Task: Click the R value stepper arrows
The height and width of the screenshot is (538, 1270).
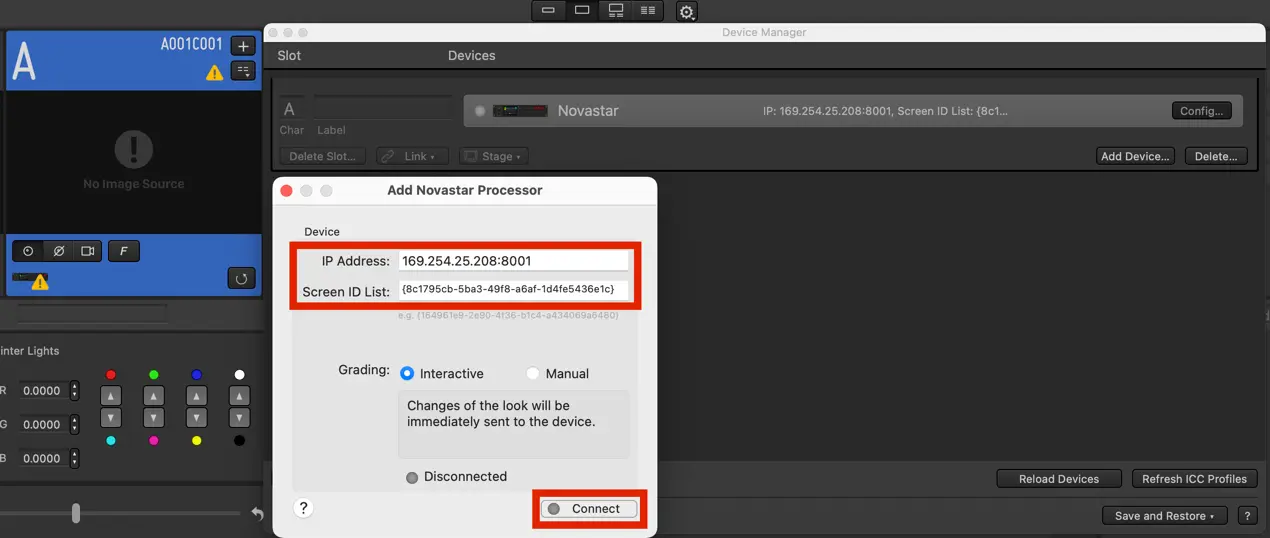Action: point(74,391)
